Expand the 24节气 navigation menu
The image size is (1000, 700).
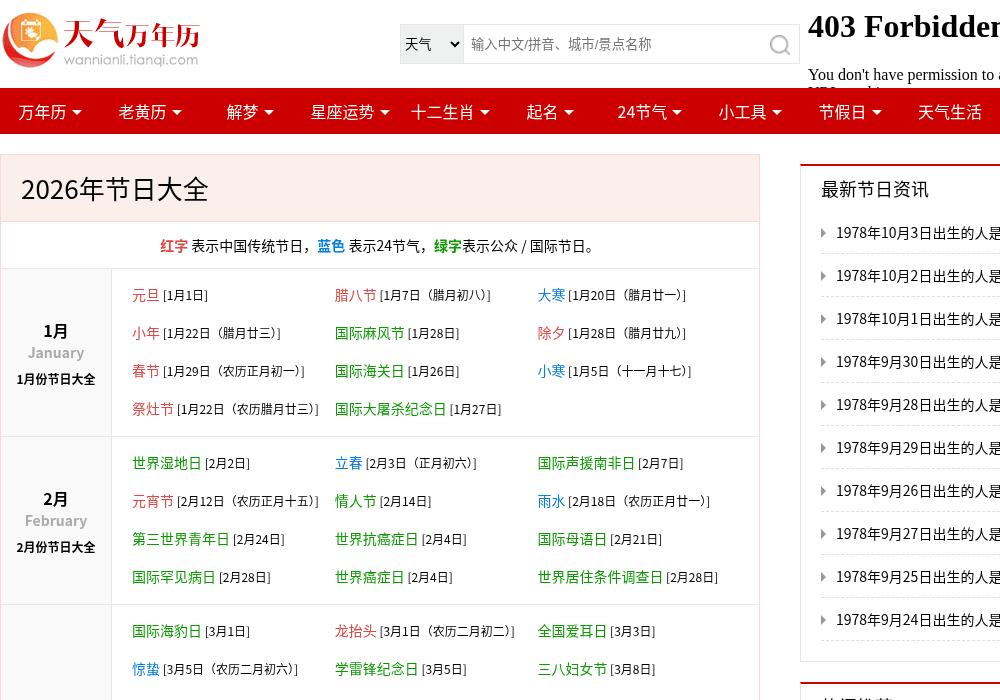tap(649, 112)
